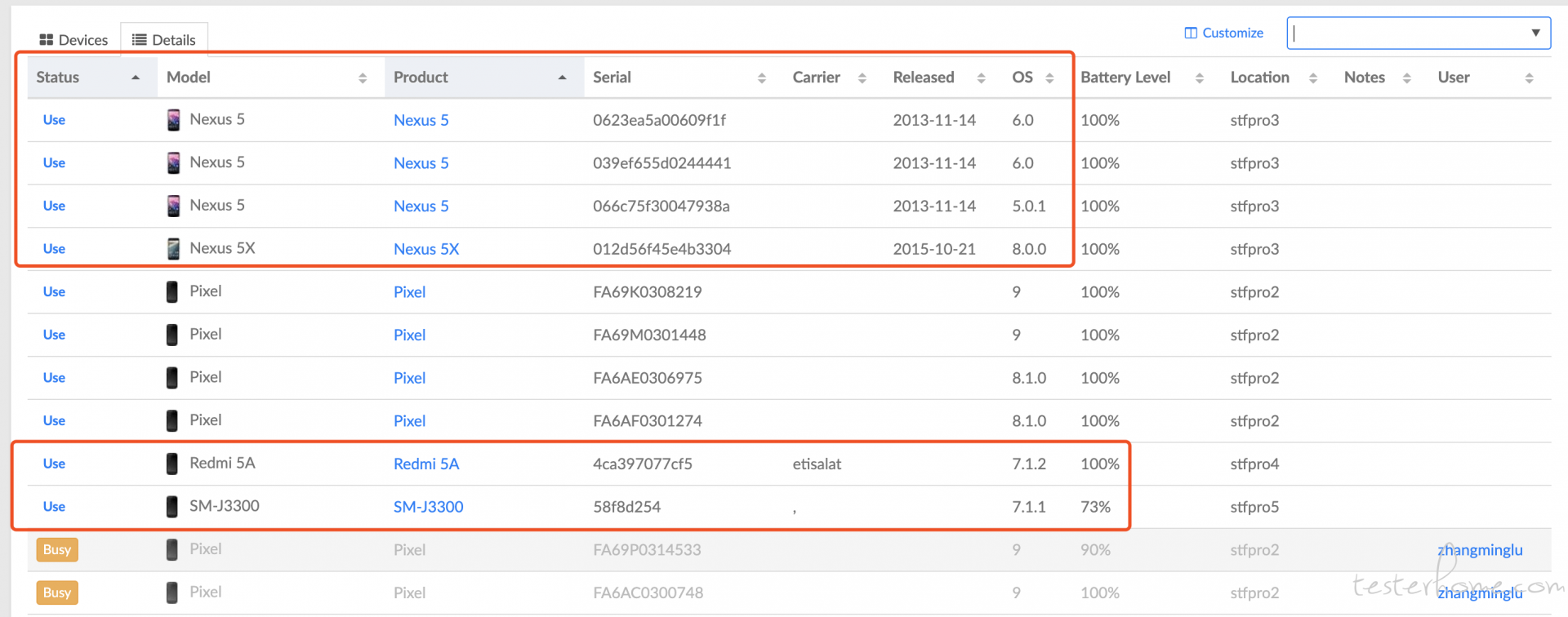Sort by the Product column

[484, 78]
